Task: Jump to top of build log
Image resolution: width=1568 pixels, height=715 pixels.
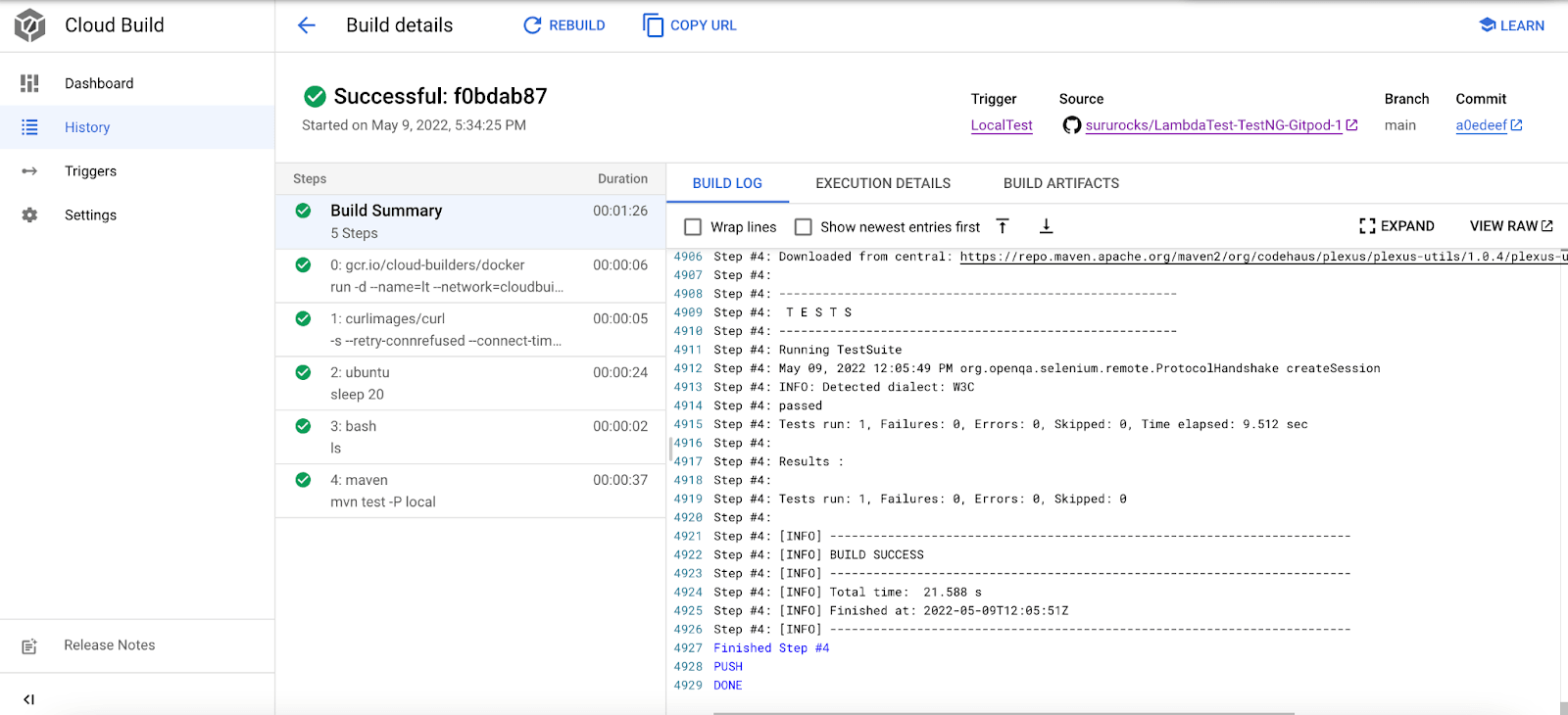Action: pyautogui.click(x=1003, y=226)
